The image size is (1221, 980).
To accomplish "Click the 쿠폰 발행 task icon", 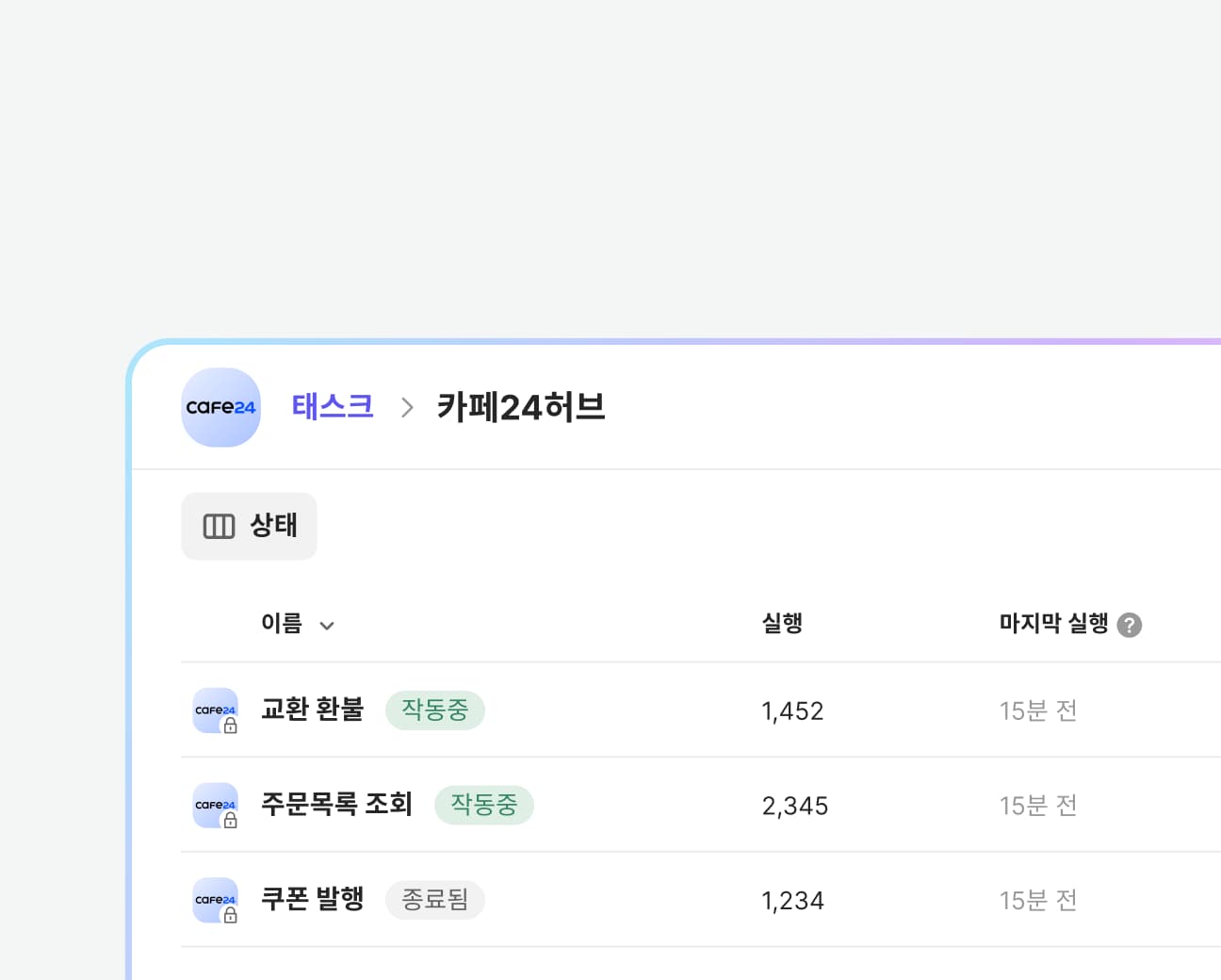I will click(215, 900).
